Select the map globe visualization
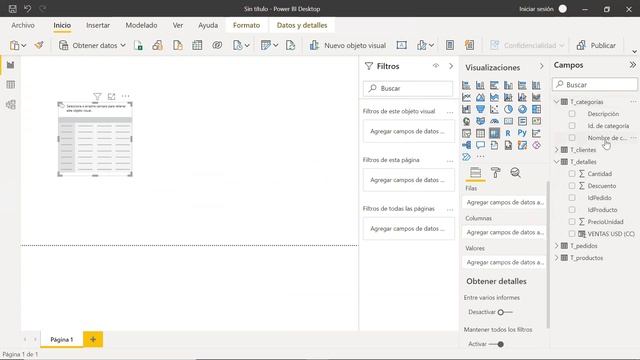Image resolution: width=640 pixels, height=360 pixels. click(x=467, y=121)
